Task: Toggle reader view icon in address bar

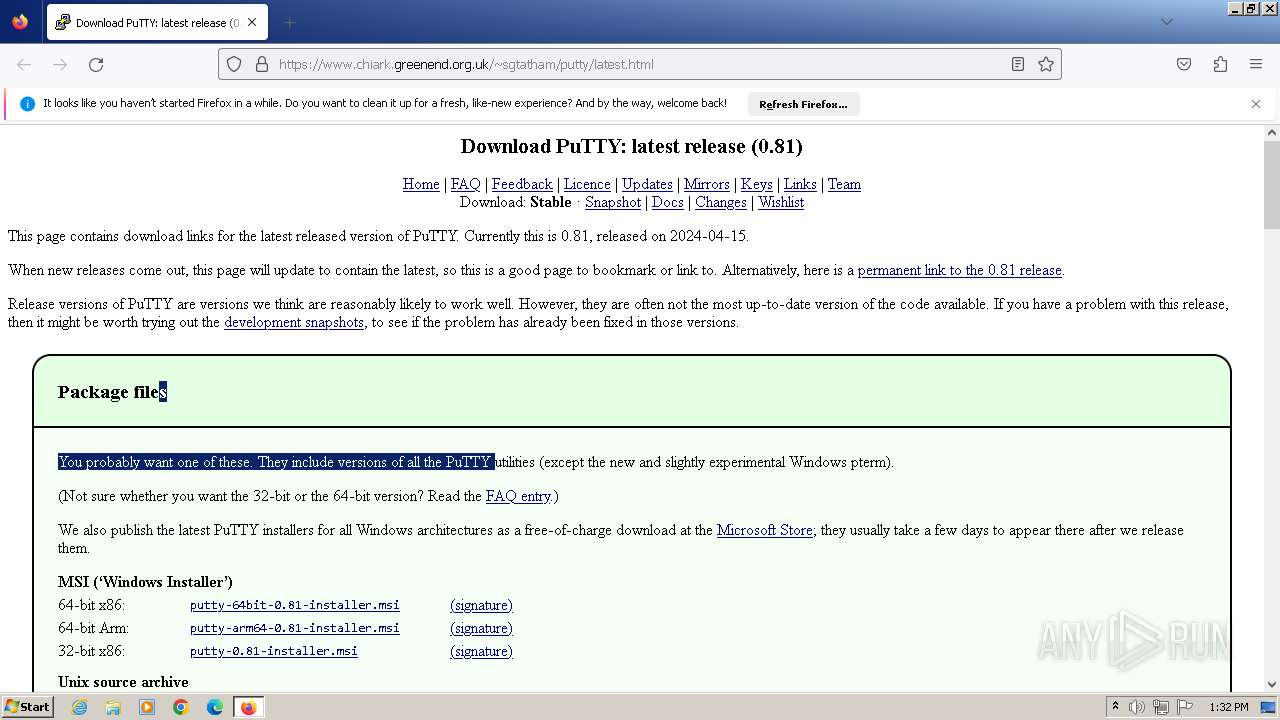Action: coord(1018,64)
